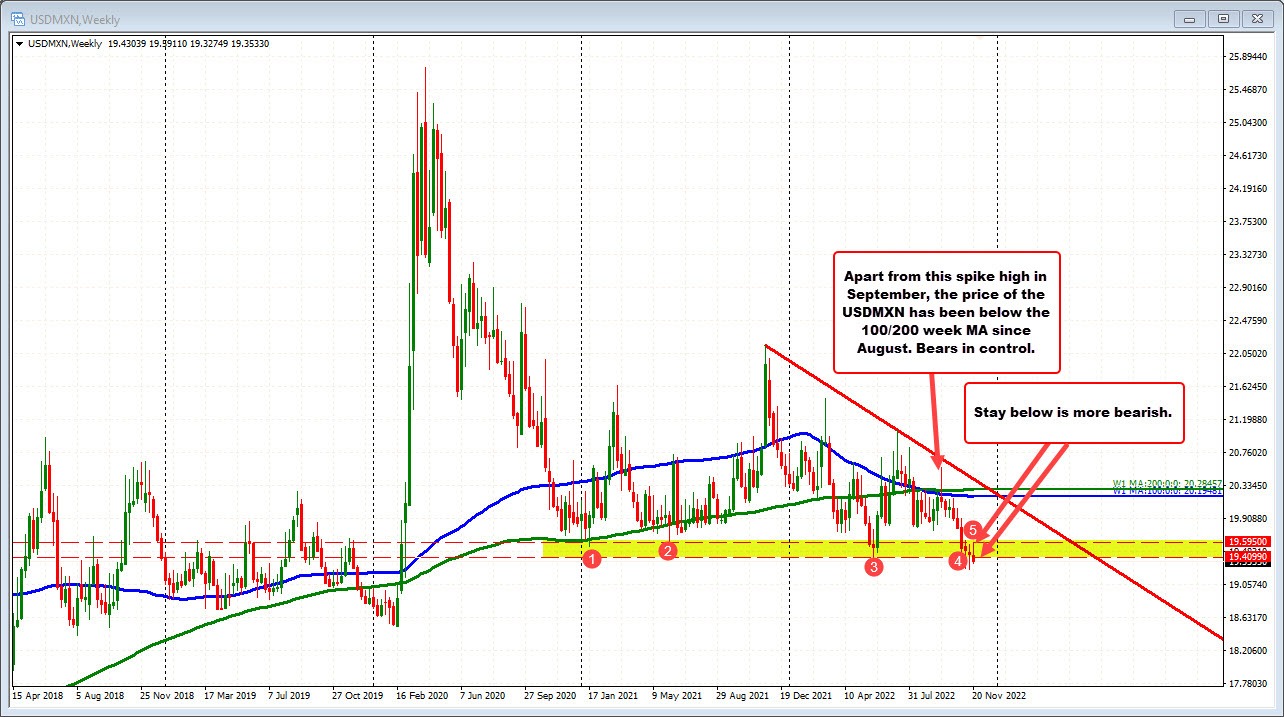This screenshot has height=717, width=1284.
Task: Click the 23.32730 price axis label
Action: tap(1249, 255)
